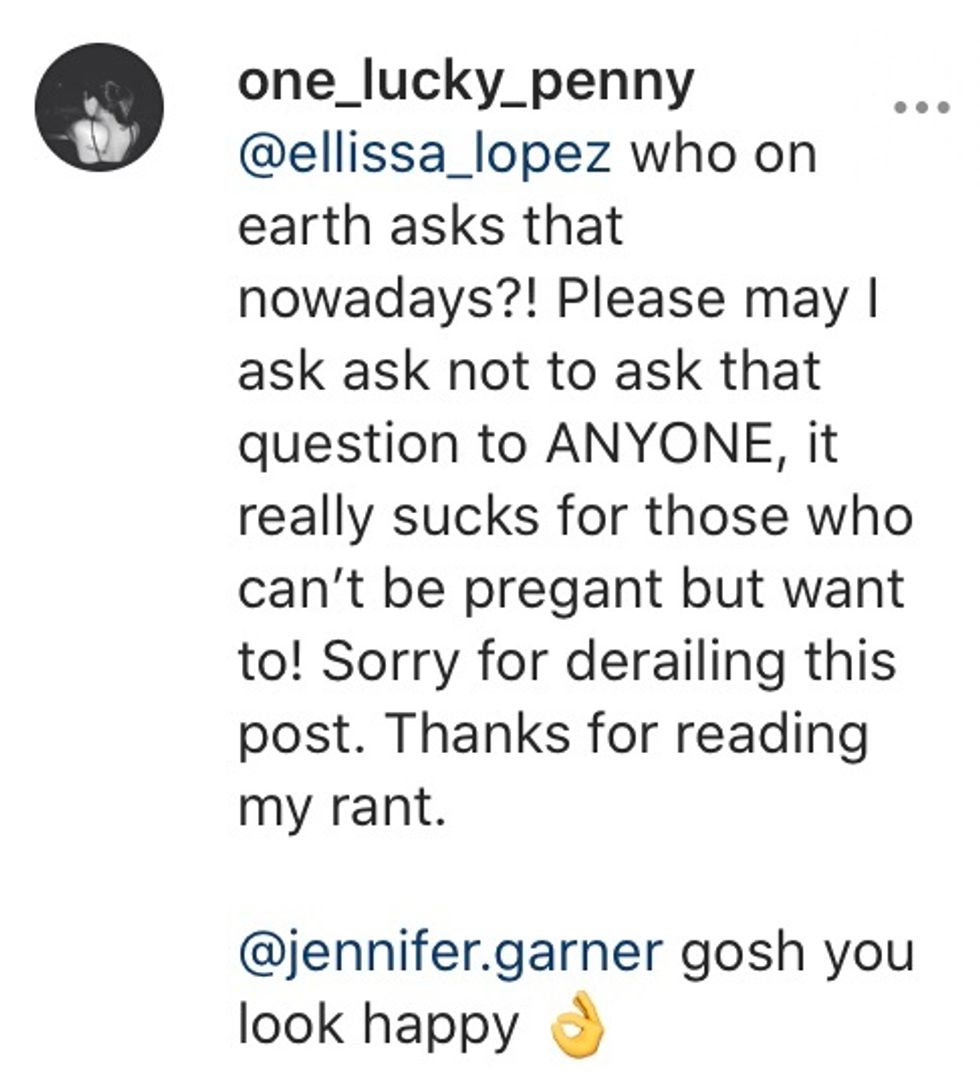Open the @ellissa_lopez mention
This screenshot has height=1091, width=980.
pyautogui.click(x=424, y=156)
